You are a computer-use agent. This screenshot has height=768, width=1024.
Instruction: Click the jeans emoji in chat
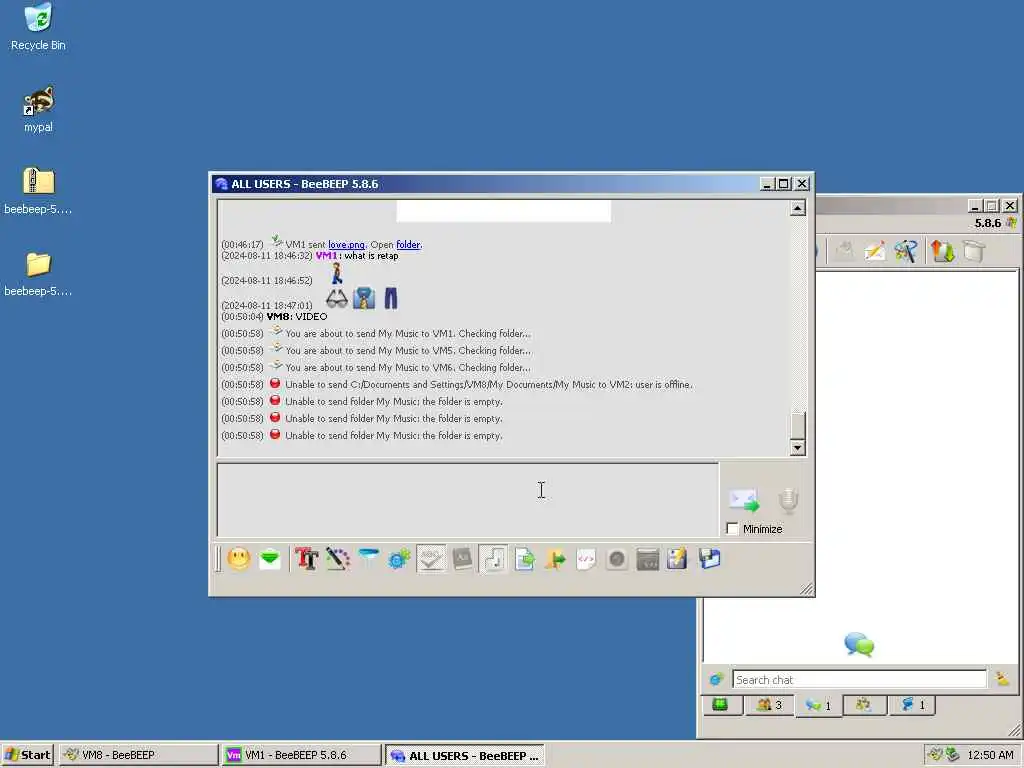391,298
